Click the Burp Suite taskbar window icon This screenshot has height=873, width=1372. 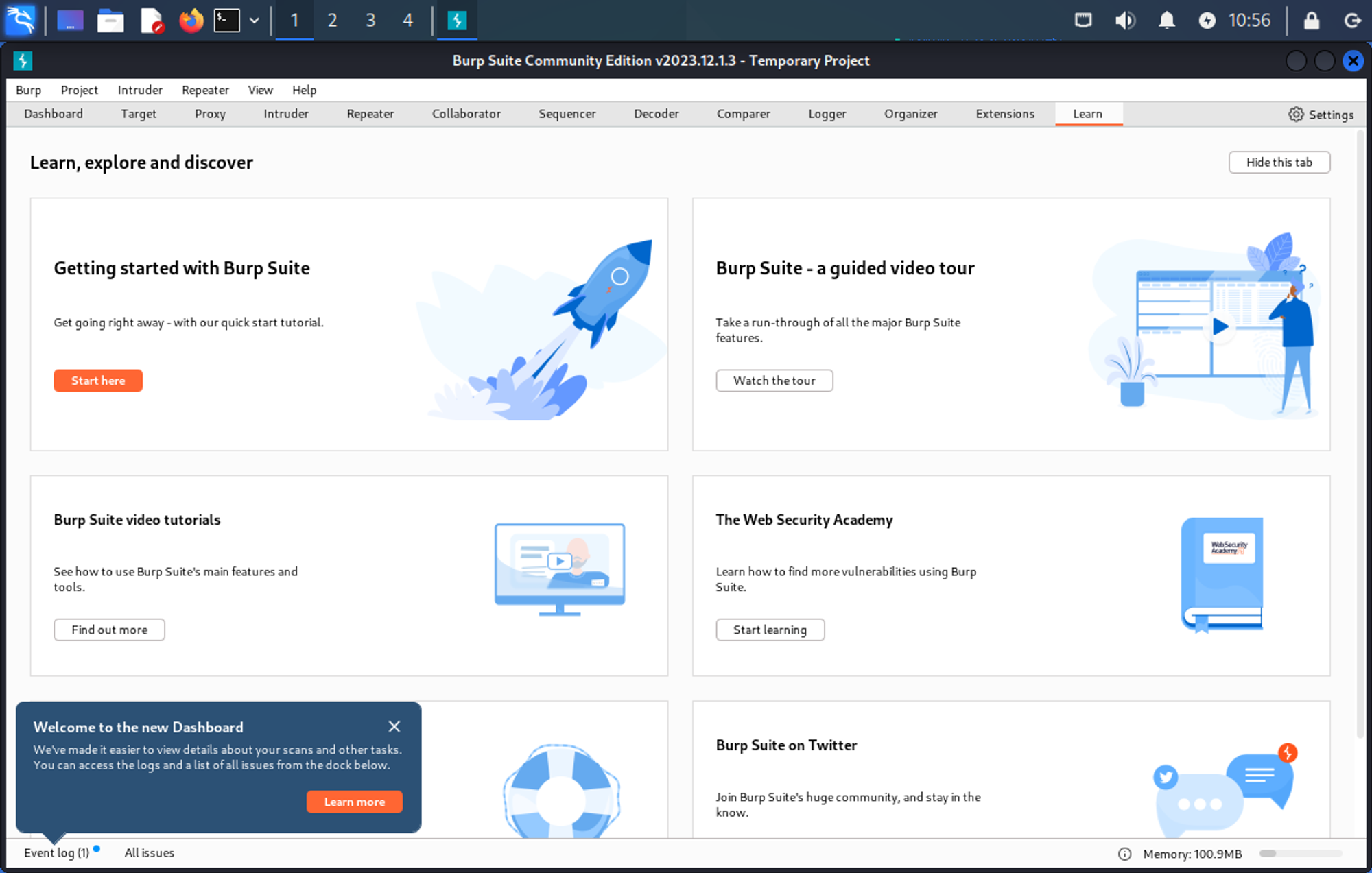point(457,21)
